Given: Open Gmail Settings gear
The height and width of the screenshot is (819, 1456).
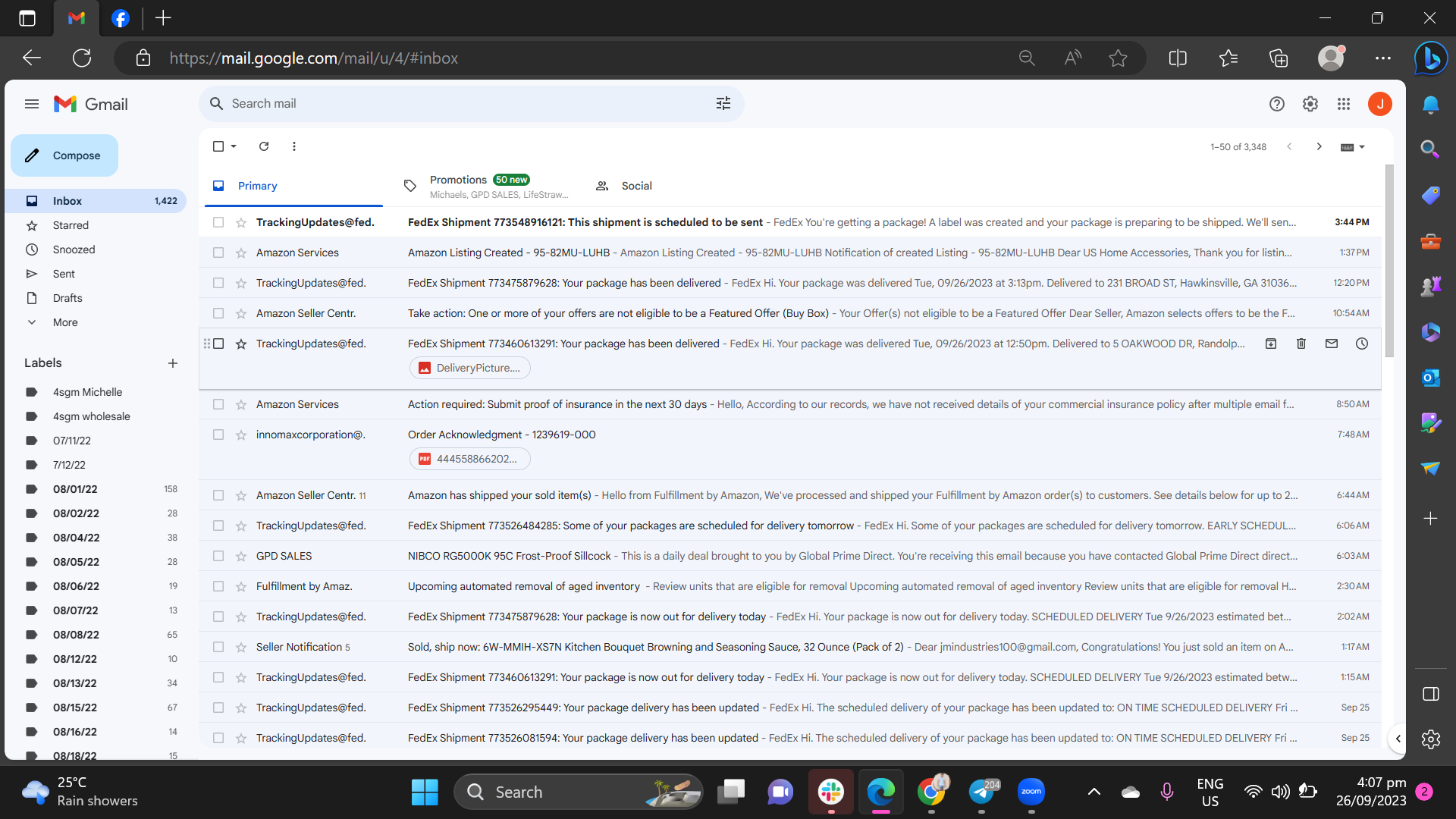Looking at the screenshot, I should [x=1310, y=104].
